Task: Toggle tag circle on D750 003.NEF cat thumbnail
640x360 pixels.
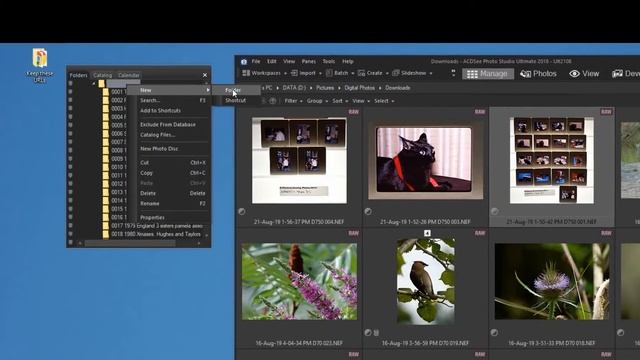Action: [x=368, y=211]
